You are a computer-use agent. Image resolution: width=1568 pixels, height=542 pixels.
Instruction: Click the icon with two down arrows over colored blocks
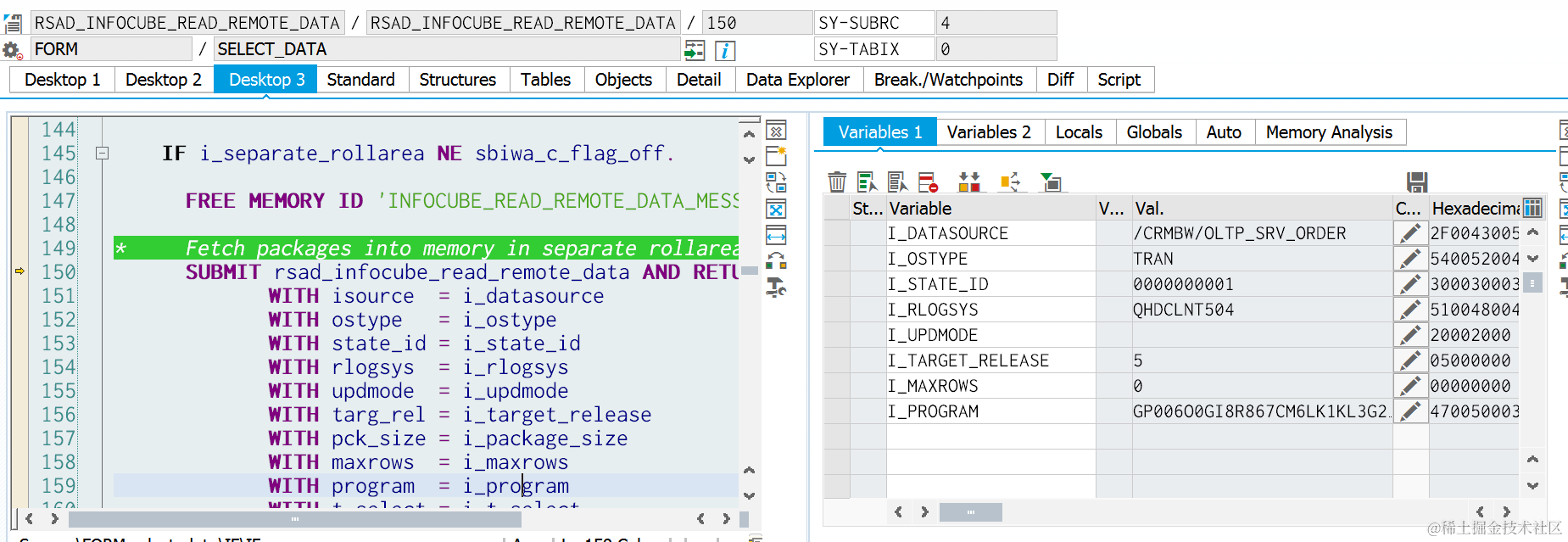coord(969,182)
